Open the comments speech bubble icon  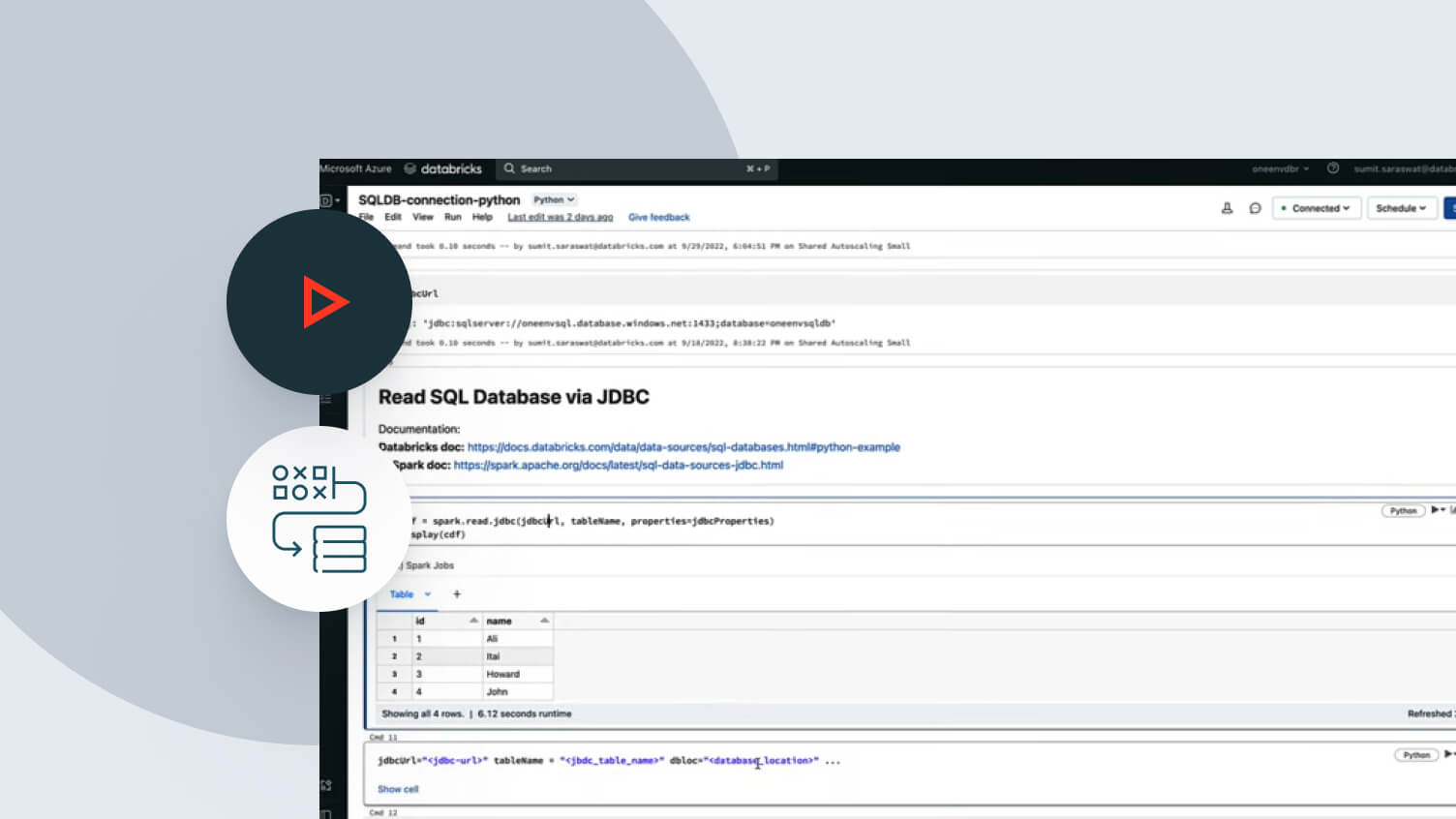pos(1255,208)
